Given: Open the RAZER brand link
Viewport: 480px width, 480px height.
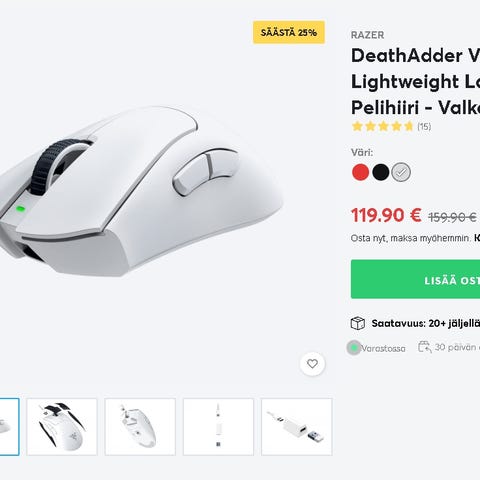Looking at the screenshot, I should pos(367,35).
